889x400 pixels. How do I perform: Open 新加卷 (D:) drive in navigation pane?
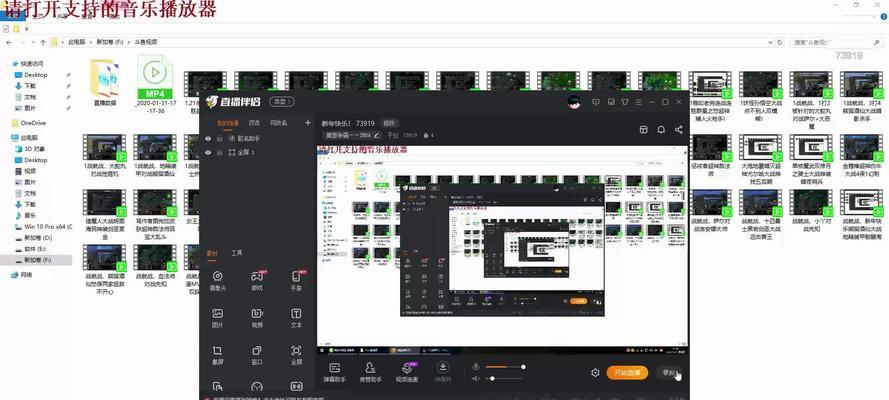(x=33, y=237)
